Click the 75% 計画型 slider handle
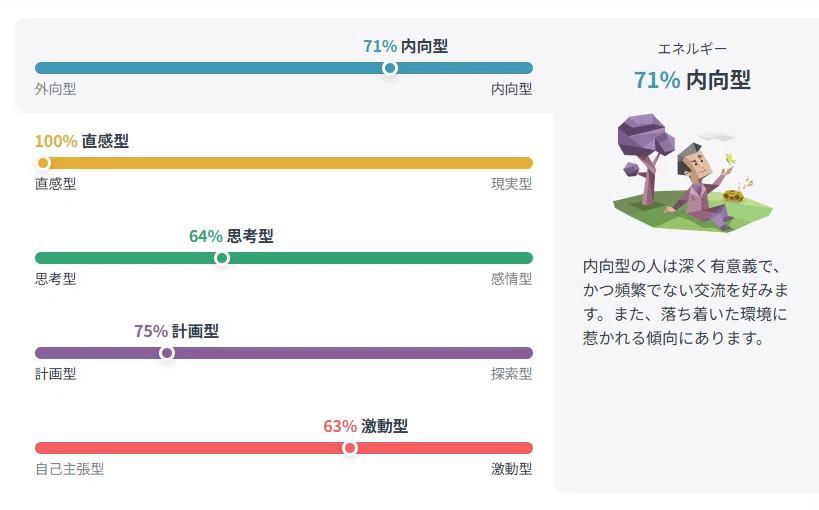The image size is (819, 510). 167,353
